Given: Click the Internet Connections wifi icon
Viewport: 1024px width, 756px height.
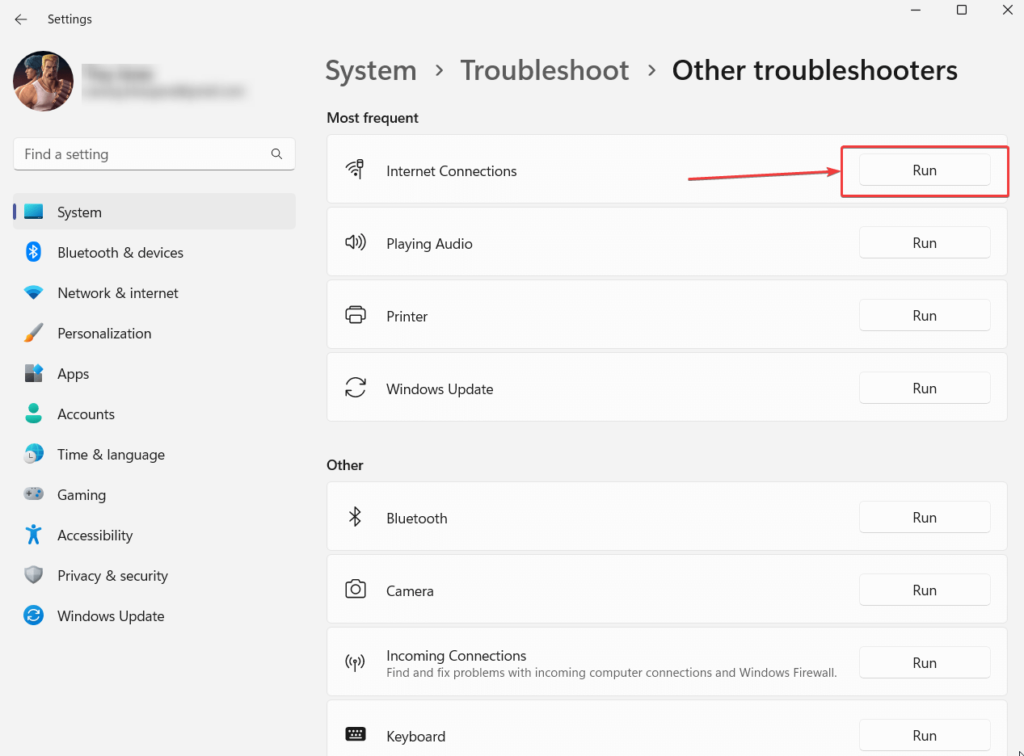Looking at the screenshot, I should [x=355, y=169].
